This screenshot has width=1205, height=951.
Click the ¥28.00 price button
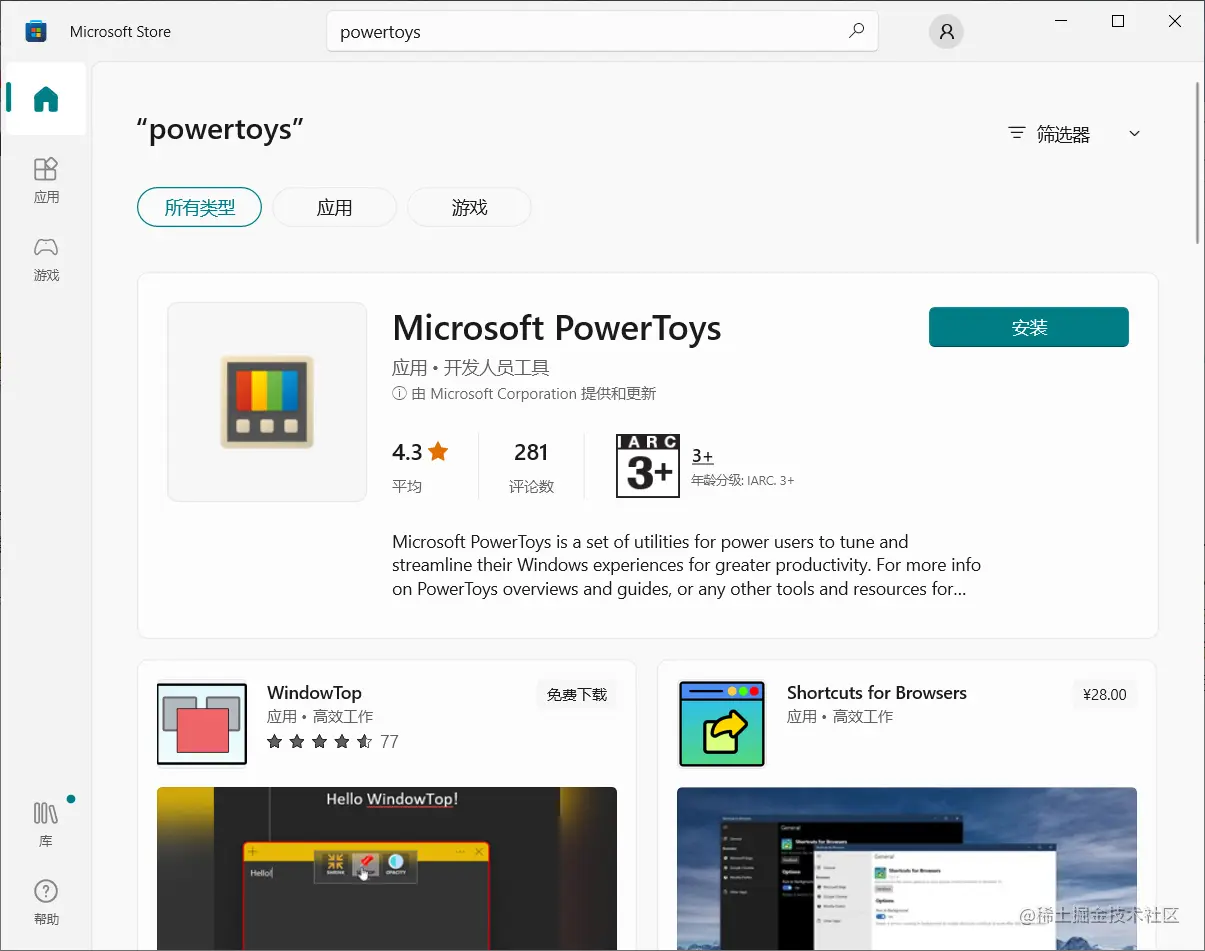pyautogui.click(x=1104, y=694)
